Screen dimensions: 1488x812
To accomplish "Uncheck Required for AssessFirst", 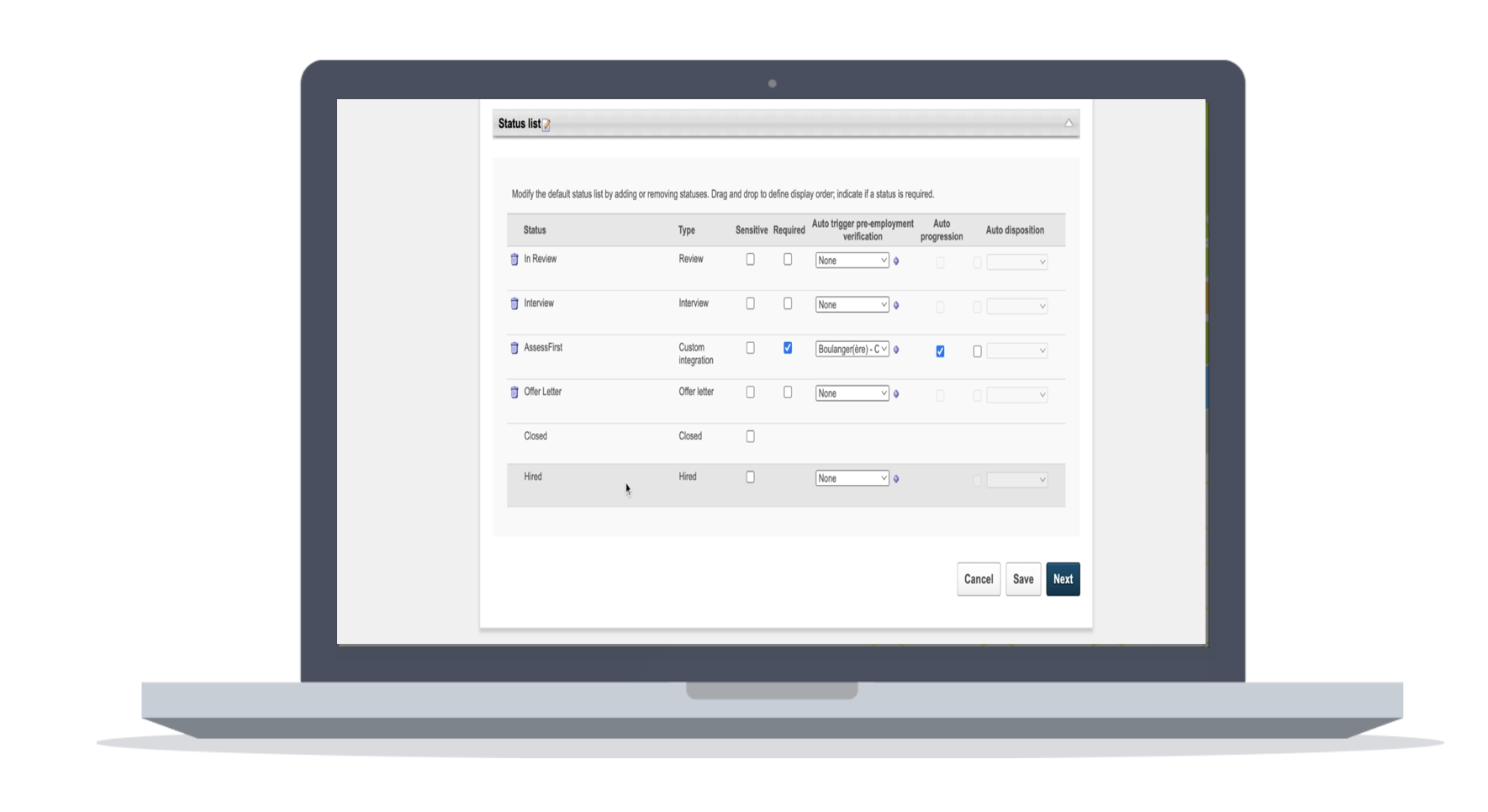I will pyautogui.click(x=788, y=348).
